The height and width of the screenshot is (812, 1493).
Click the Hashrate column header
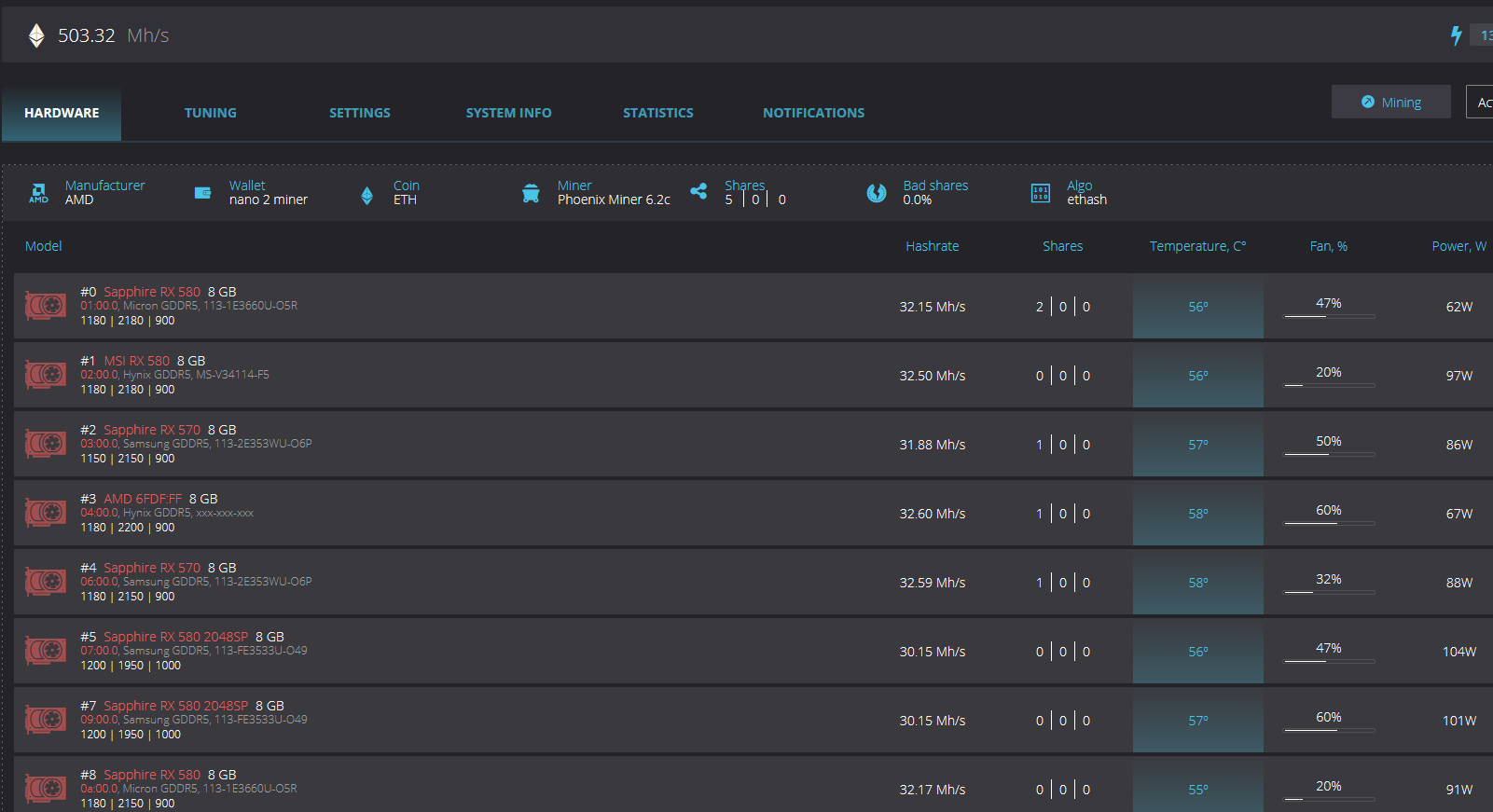coord(933,246)
